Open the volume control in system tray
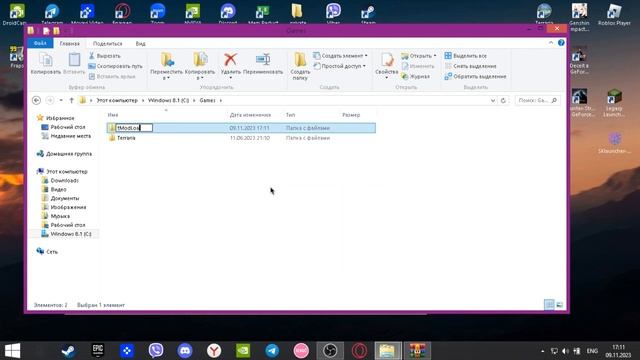 pyautogui.click(x=565, y=351)
